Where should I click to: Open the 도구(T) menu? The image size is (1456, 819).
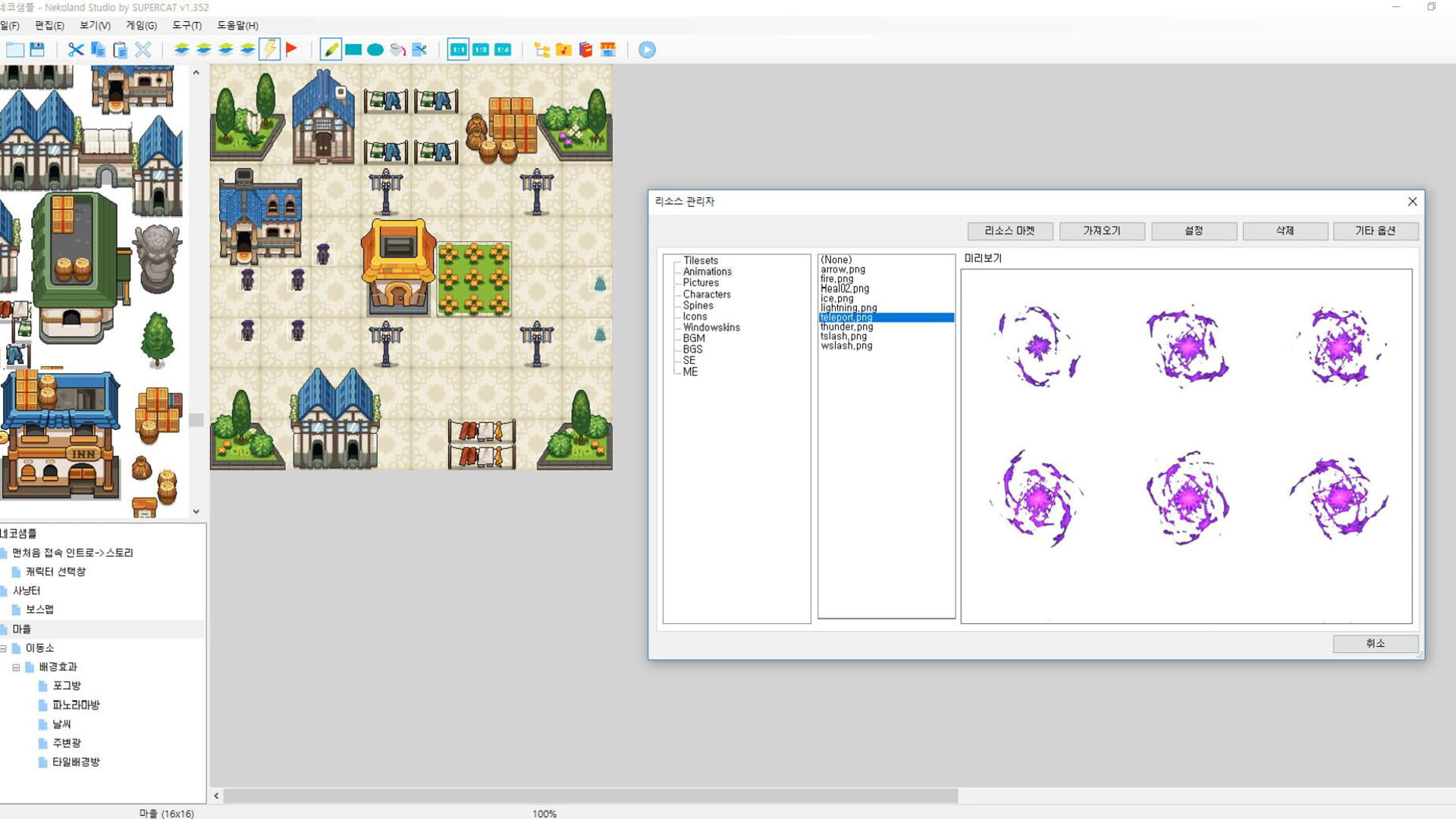187,26
